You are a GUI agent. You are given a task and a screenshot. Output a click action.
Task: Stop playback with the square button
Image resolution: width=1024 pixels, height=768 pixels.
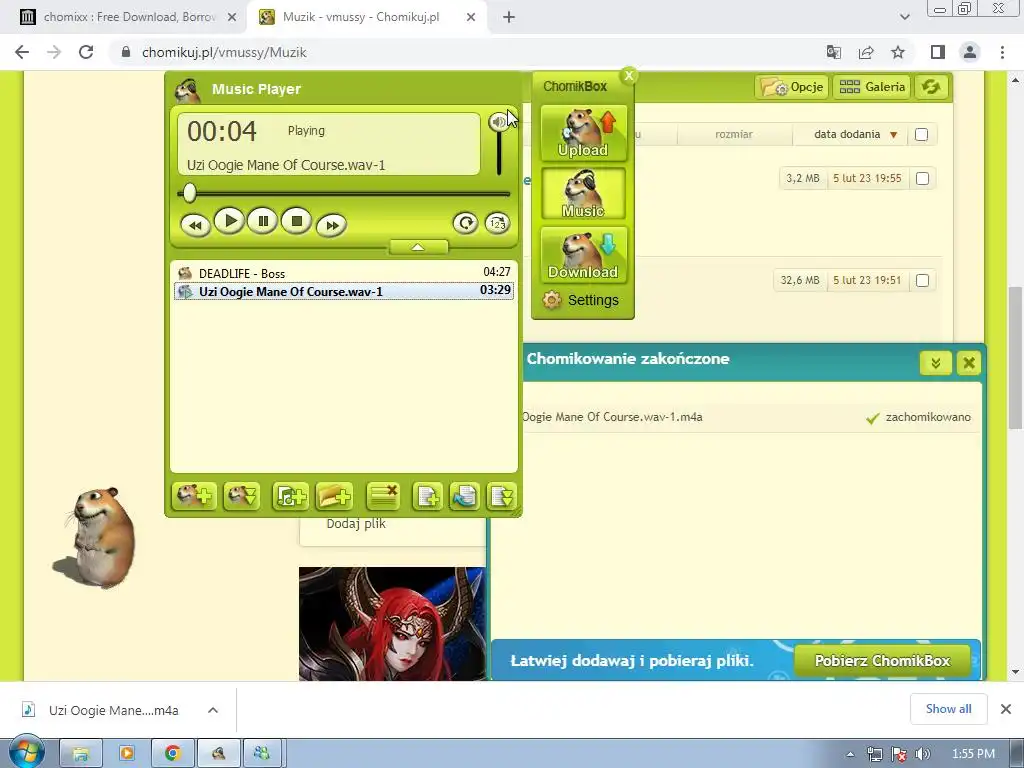(x=296, y=221)
